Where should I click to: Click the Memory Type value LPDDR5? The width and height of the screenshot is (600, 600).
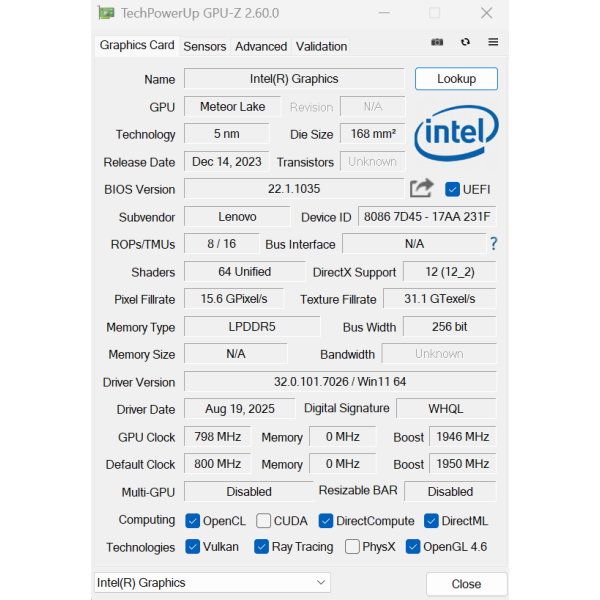[x=252, y=327]
